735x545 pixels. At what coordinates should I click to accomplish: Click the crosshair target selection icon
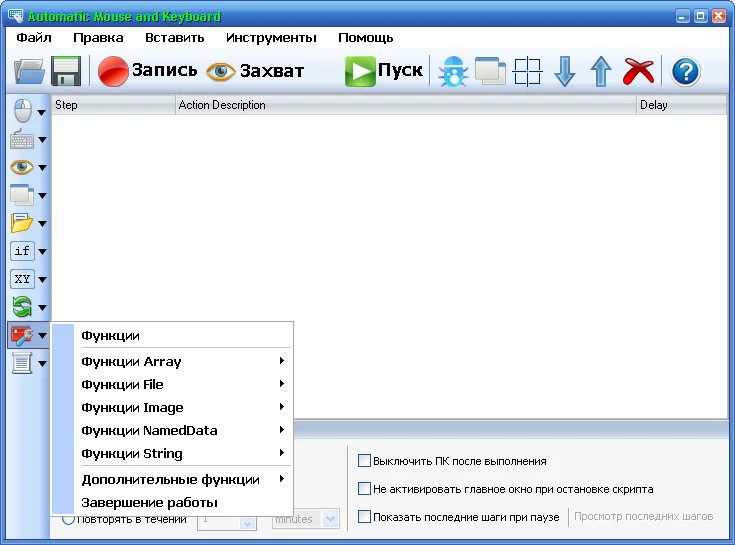[527, 71]
